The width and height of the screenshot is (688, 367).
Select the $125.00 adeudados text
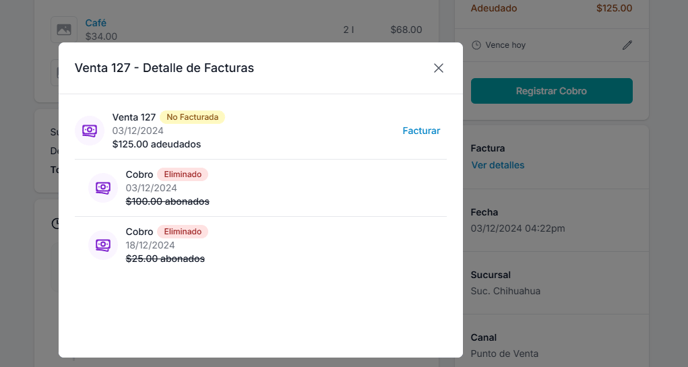click(x=156, y=144)
